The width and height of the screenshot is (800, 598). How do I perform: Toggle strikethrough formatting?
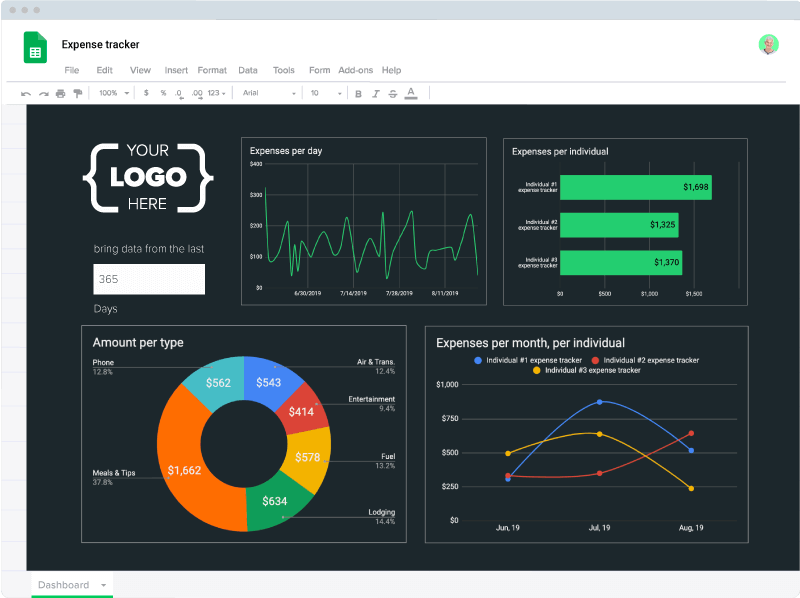(x=392, y=93)
